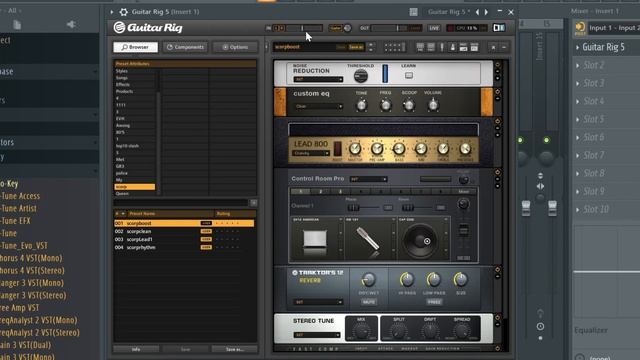Click the Rating column header
640x360 pixels.
[236, 213]
